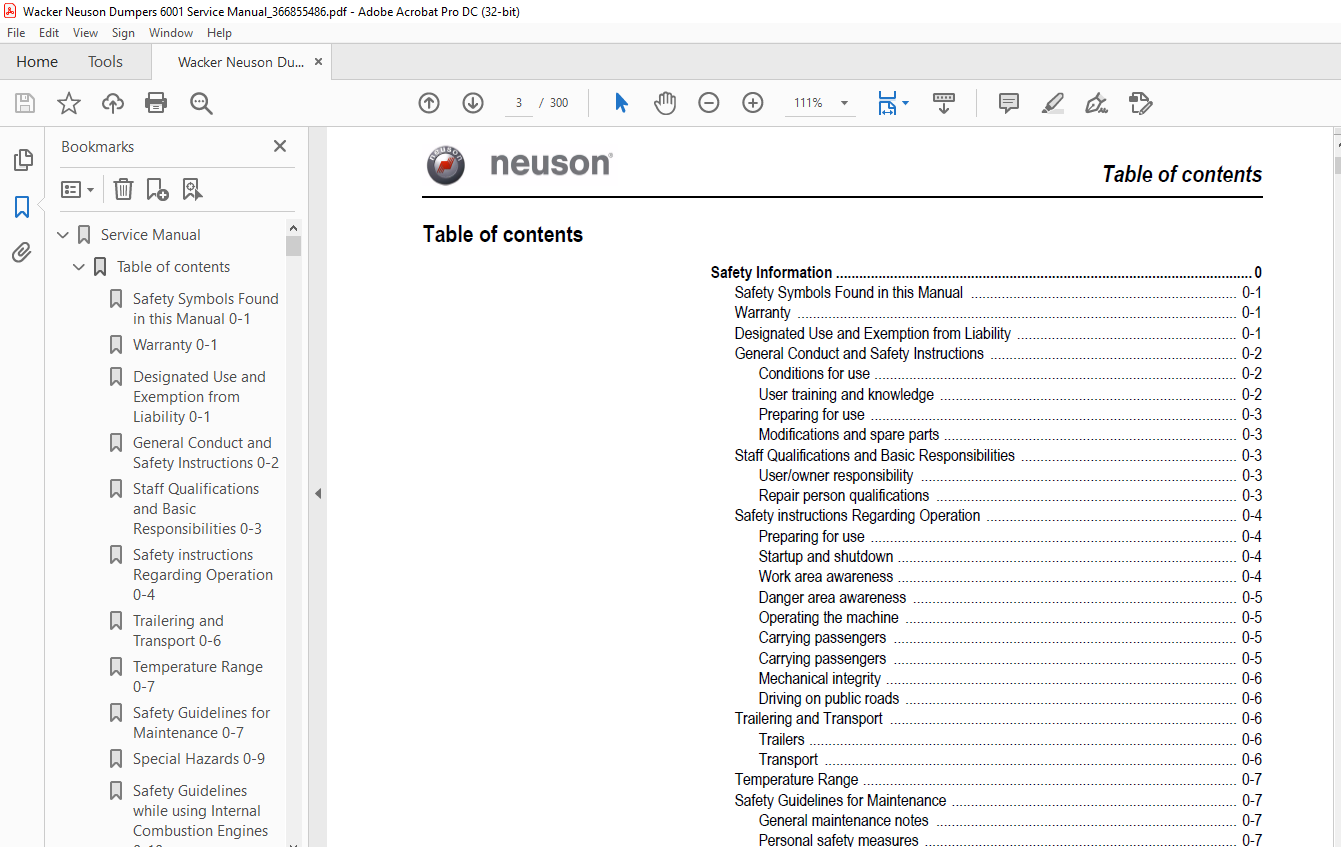Screen dimensions: 1341x847
Task: Open the bookmarks options dropdown menu
Action: tap(78, 189)
